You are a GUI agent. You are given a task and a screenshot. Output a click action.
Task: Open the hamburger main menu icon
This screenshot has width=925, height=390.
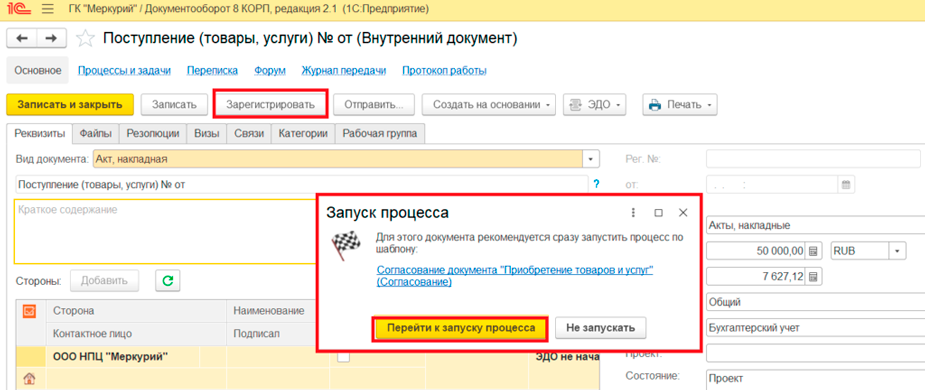48,9
